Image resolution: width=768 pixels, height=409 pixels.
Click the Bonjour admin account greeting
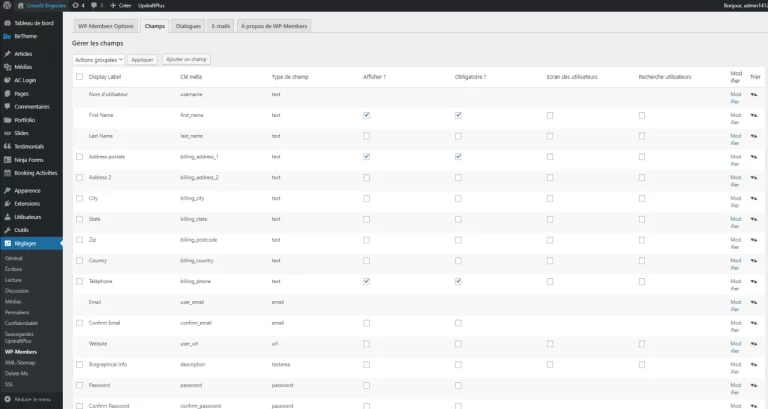(745, 5)
